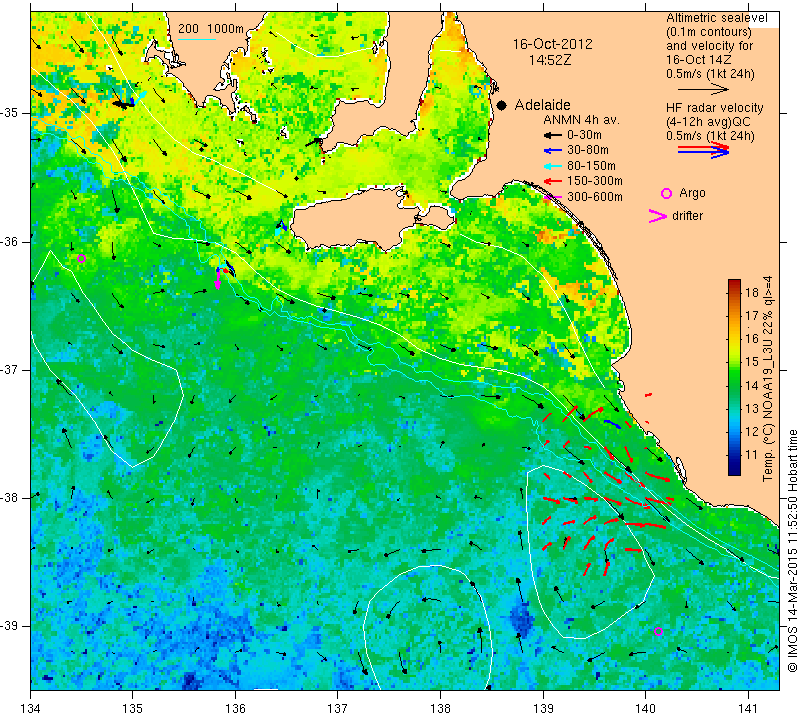Viewport: 800px width, 720px height.
Task: Click the 16-Oct-2012 date text
Action: [553, 44]
